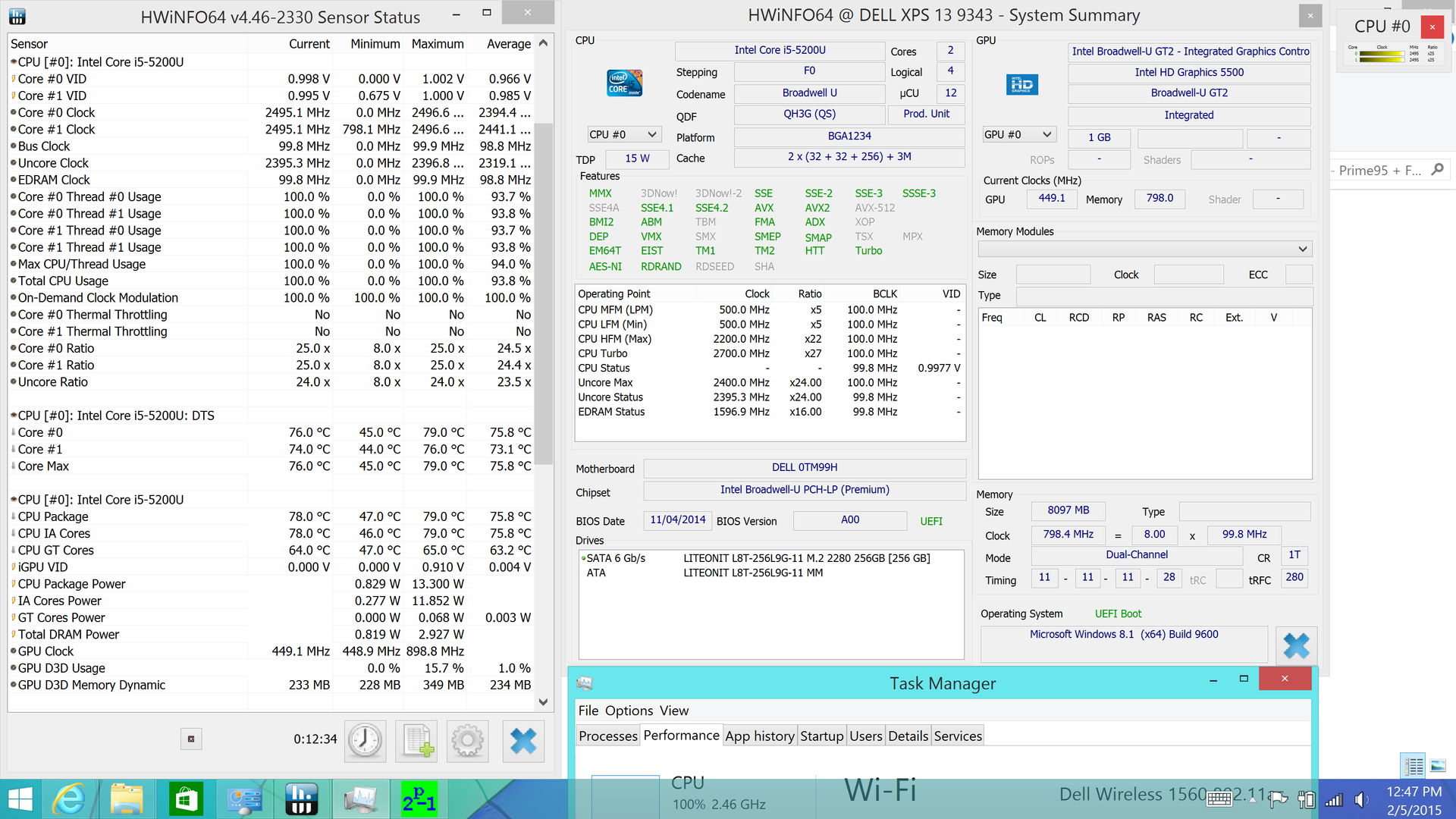Image resolution: width=1456 pixels, height=819 pixels.
Task: Click the small shrink button left of timer
Action: click(x=191, y=739)
